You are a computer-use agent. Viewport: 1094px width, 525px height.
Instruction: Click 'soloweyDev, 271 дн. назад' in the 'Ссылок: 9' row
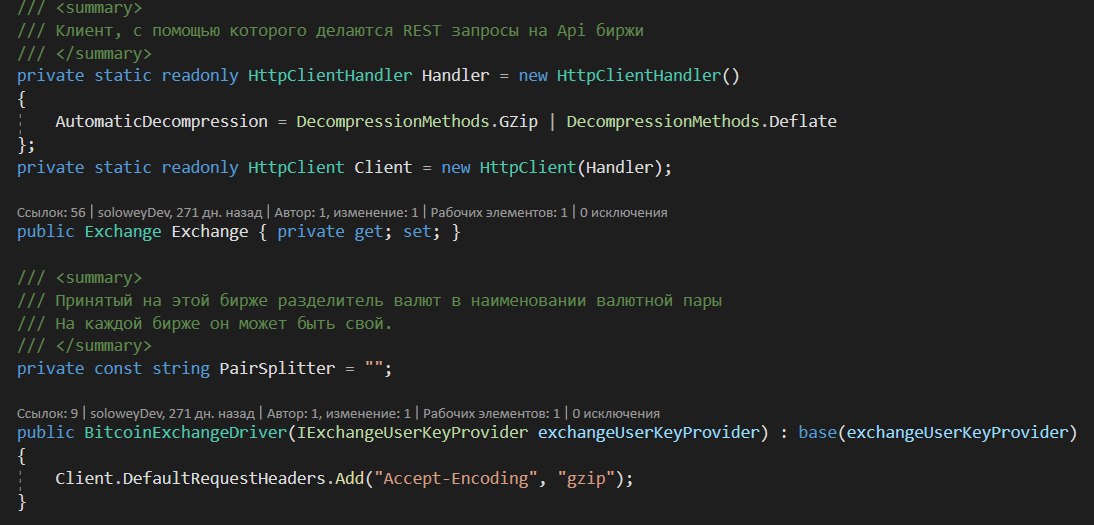pyautogui.click(x=173, y=413)
